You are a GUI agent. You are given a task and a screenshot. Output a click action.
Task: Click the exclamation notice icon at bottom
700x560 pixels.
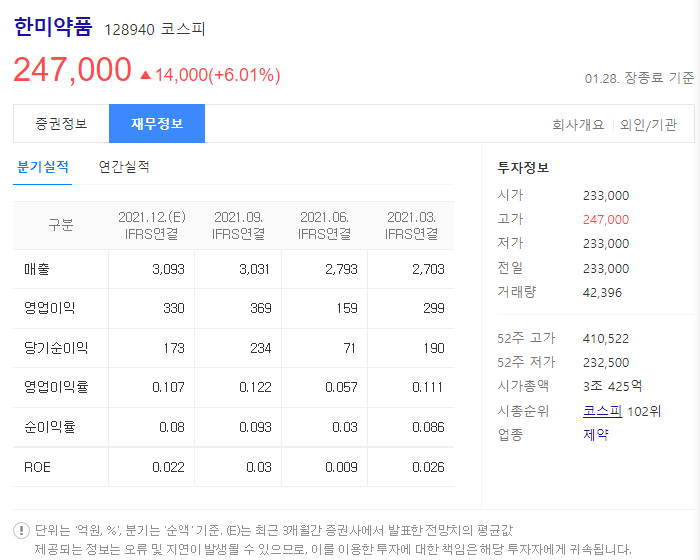tap(21, 531)
